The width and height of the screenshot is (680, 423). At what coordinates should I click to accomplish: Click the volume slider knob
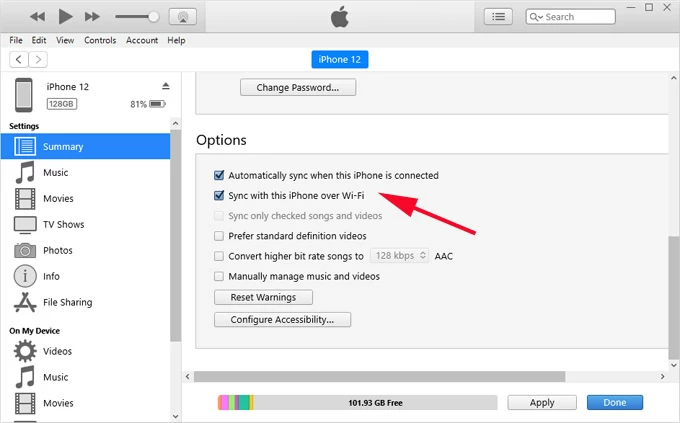point(154,17)
